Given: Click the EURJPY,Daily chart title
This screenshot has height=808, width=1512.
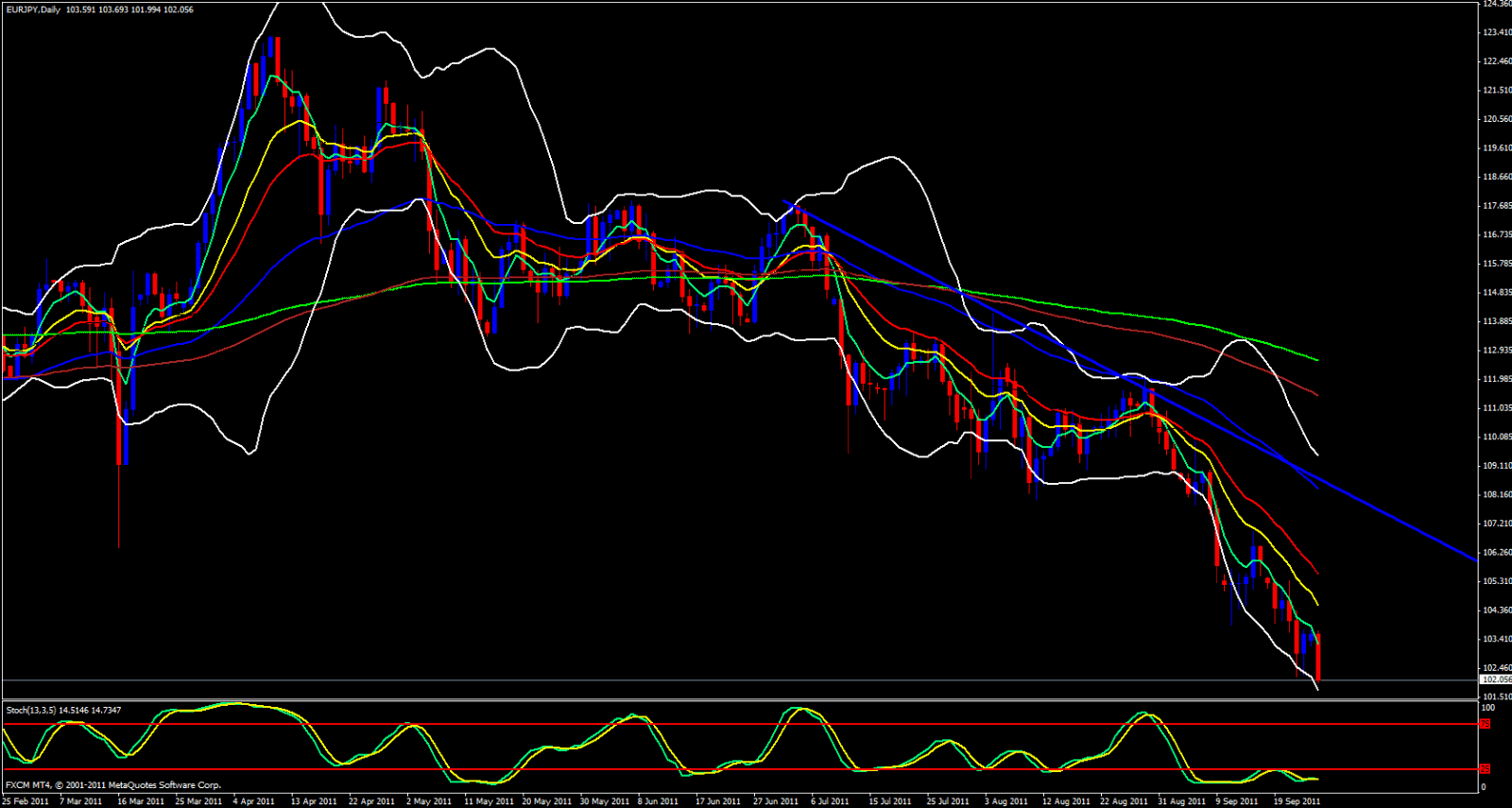Looking at the screenshot, I should click(33, 9).
